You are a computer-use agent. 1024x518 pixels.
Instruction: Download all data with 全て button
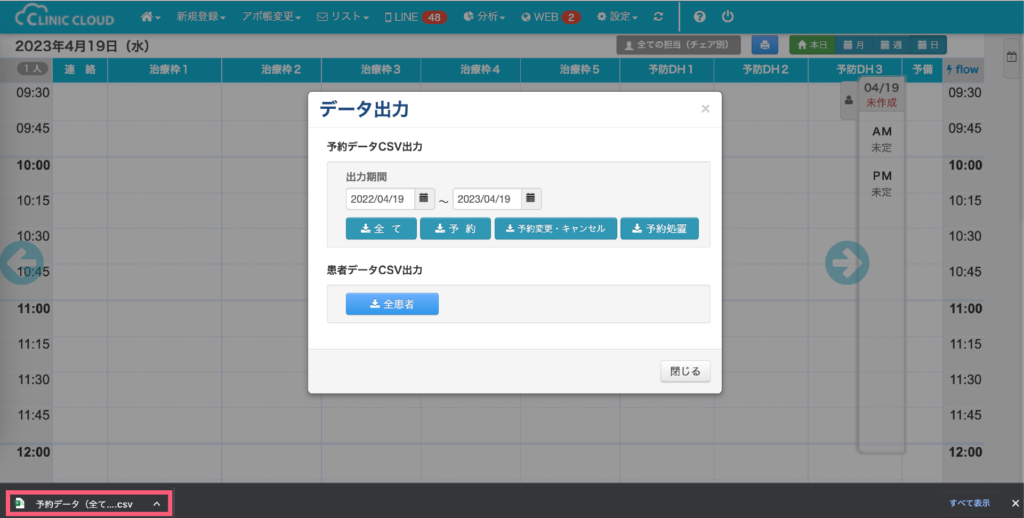point(381,229)
